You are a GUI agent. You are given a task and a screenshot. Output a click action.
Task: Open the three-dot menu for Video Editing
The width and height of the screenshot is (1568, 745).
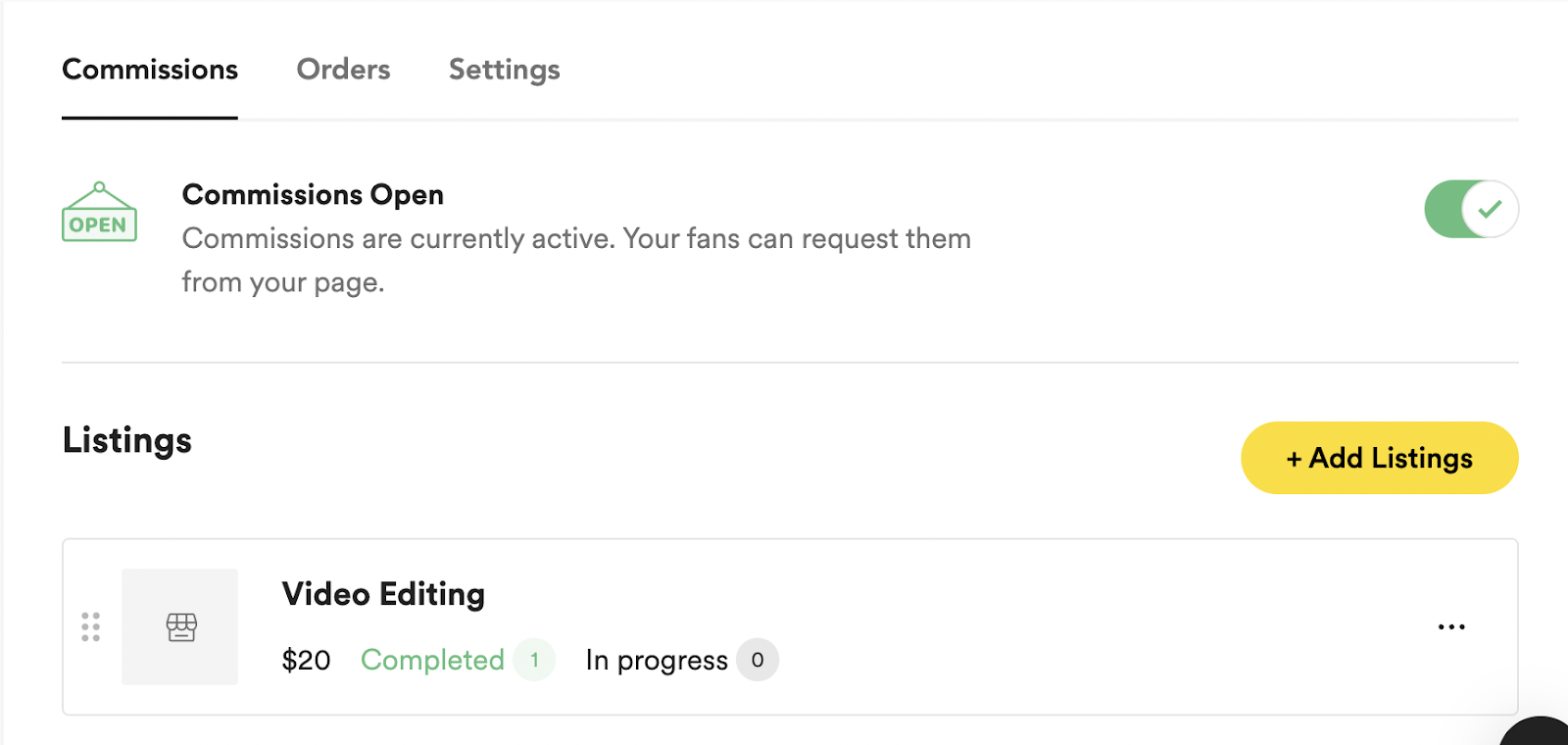[x=1451, y=626]
